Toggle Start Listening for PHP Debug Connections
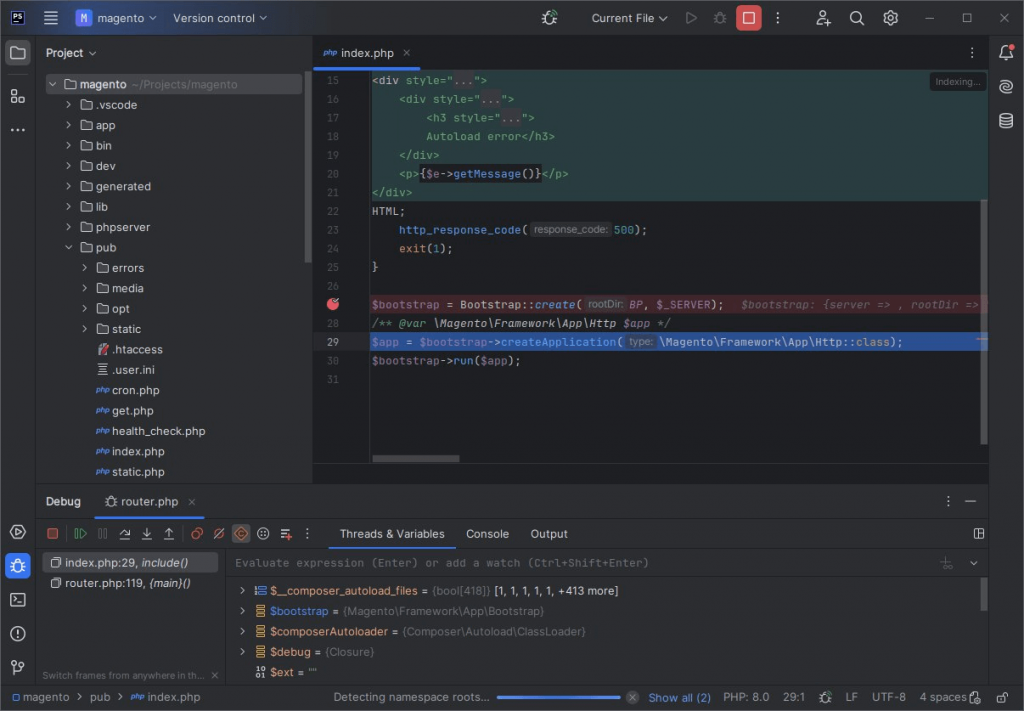 (x=549, y=18)
